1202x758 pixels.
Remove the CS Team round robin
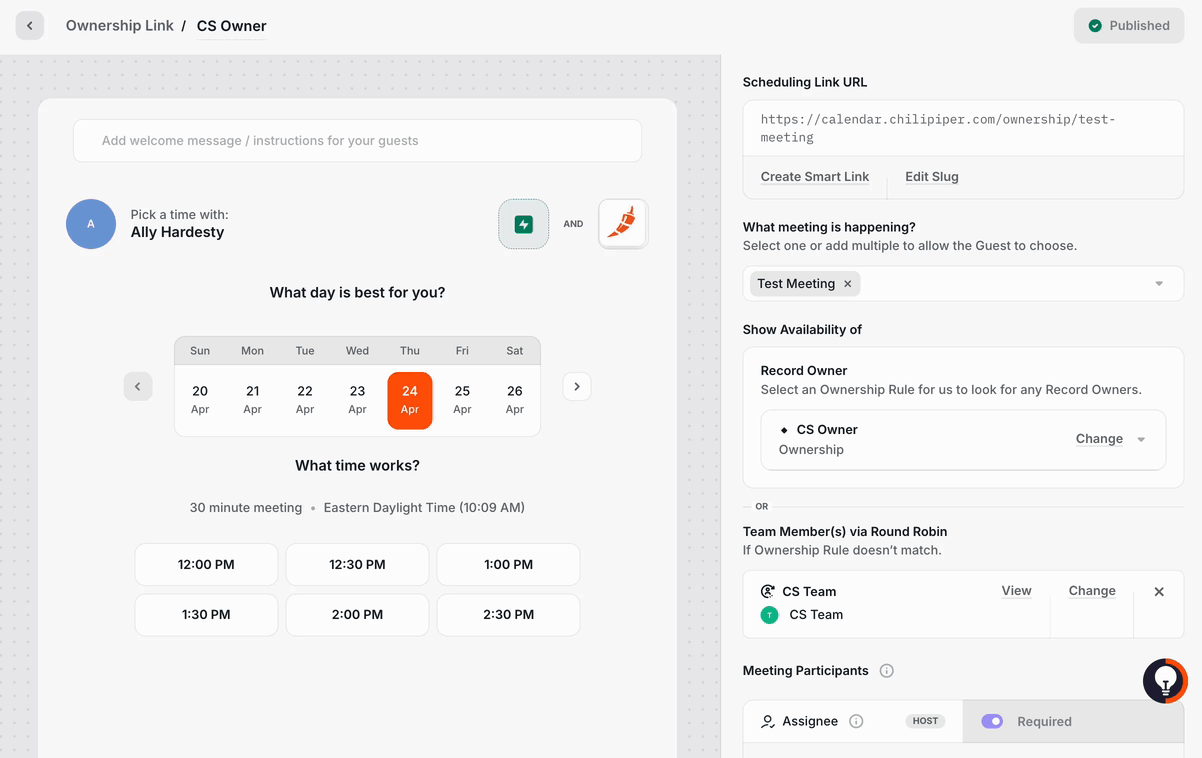(x=1159, y=592)
